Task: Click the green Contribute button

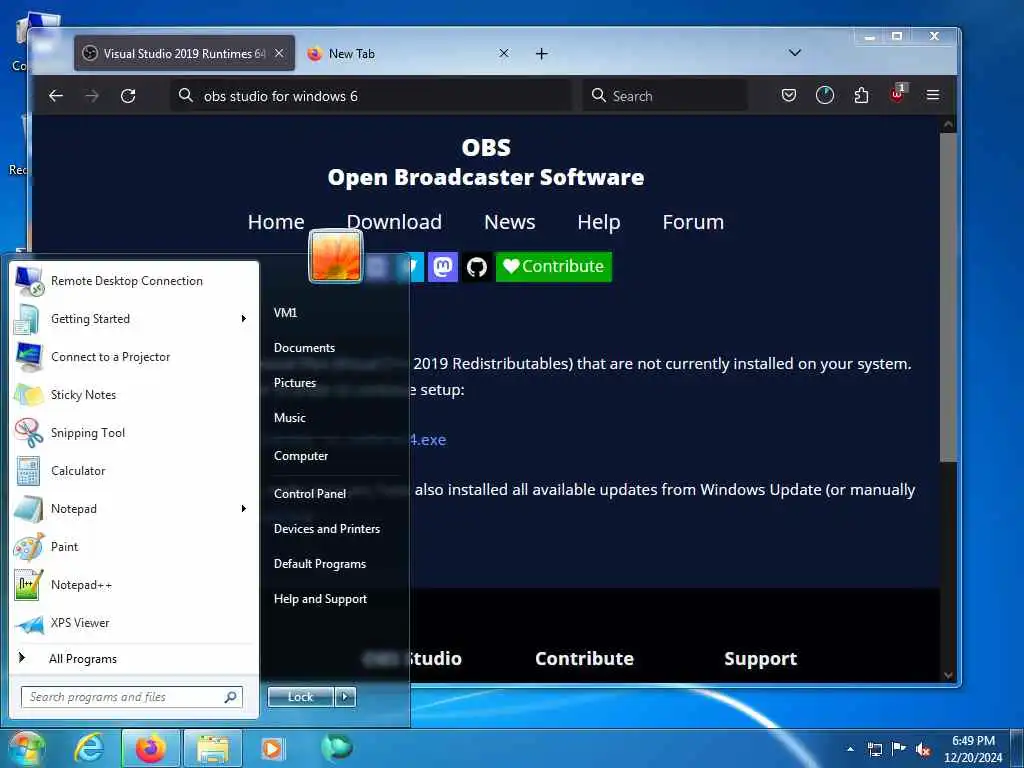Action: point(554,266)
